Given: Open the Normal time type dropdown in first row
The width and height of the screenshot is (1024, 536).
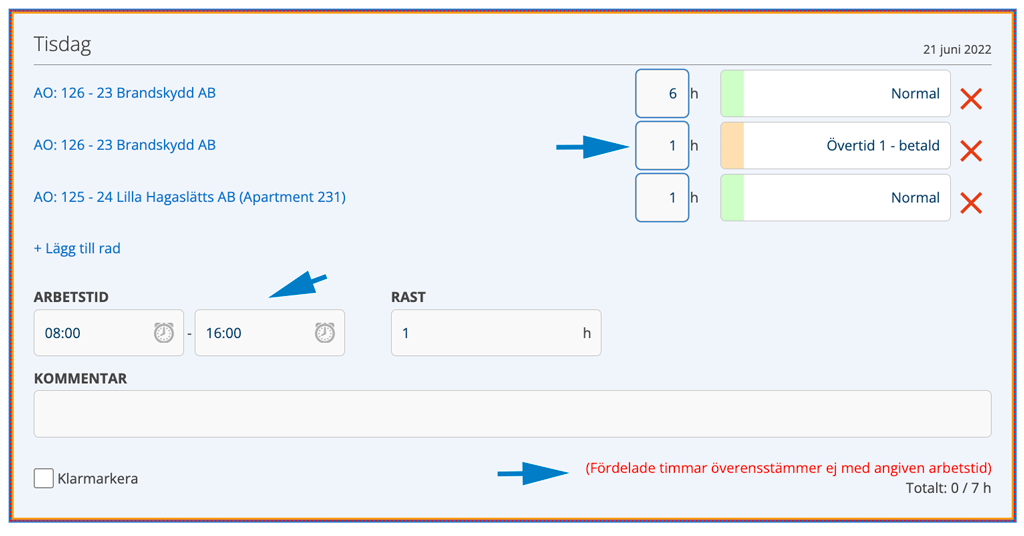Looking at the screenshot, I should point(835,93).
